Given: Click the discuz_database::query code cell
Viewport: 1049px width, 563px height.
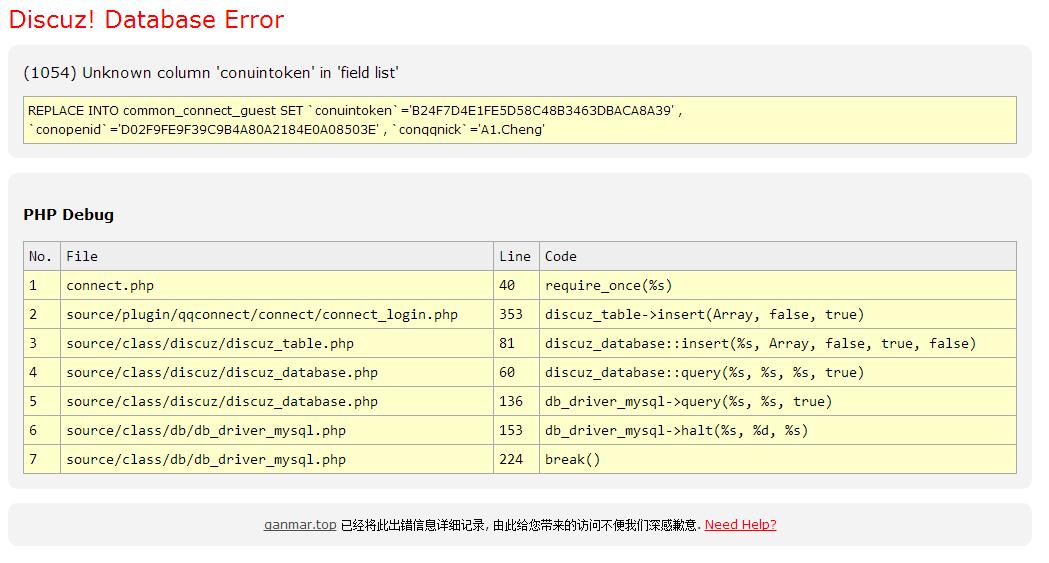Looking at the screenshot, I should [704, 372].
